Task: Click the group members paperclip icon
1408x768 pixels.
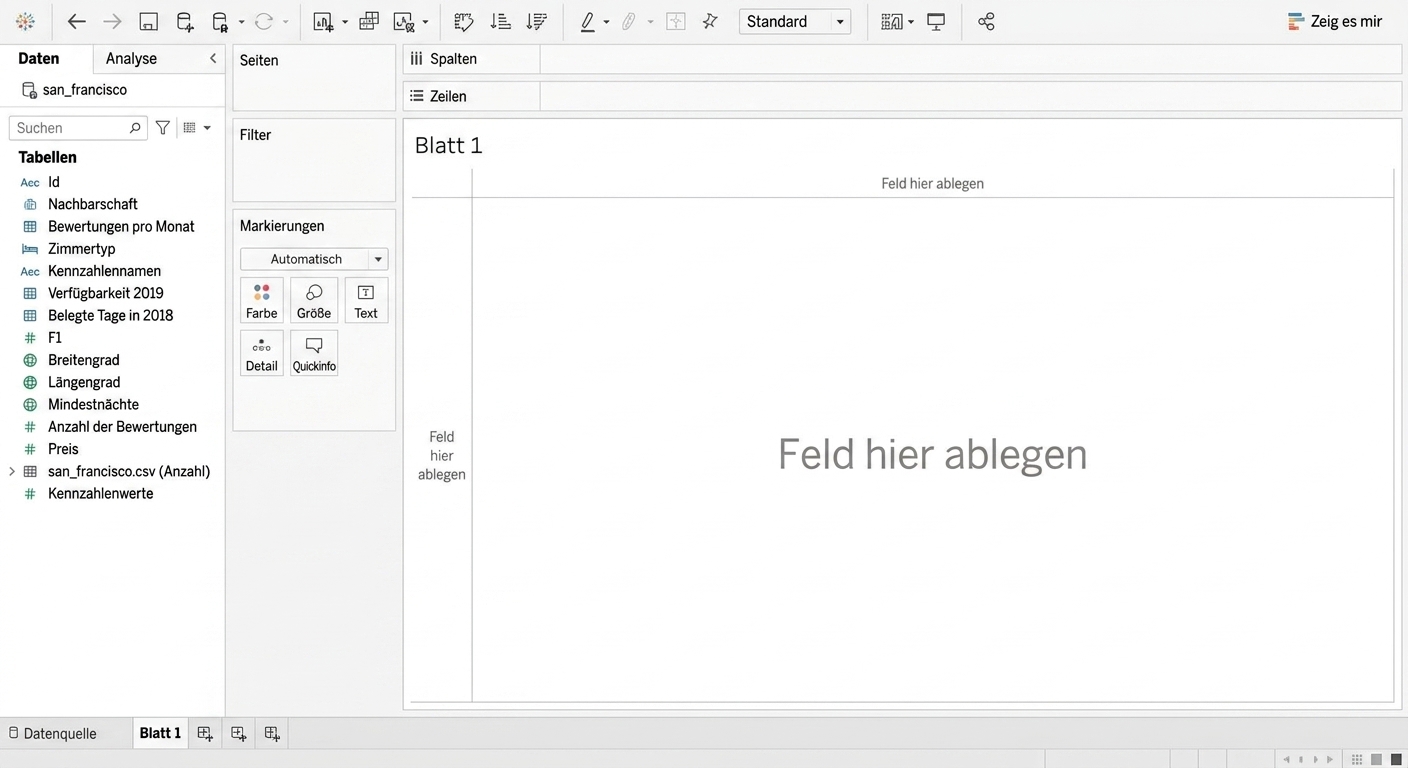Action: pos(629,21)
